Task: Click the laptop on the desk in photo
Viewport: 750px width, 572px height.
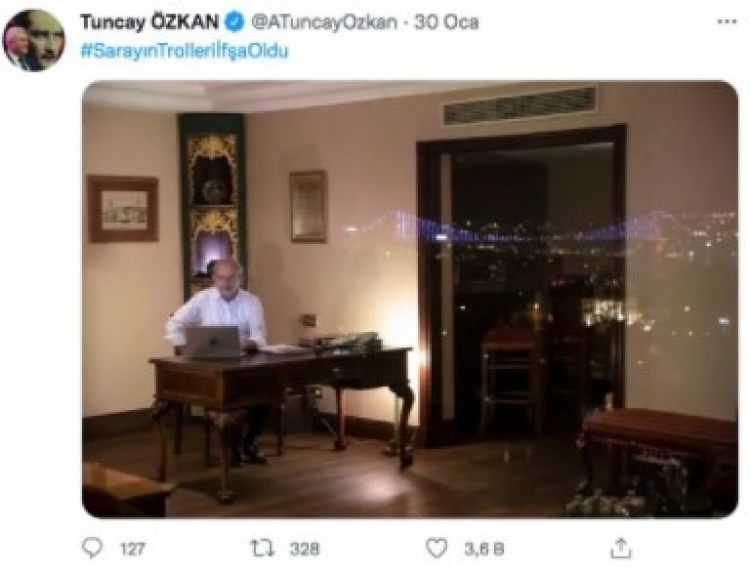Action: coord(212,342)
